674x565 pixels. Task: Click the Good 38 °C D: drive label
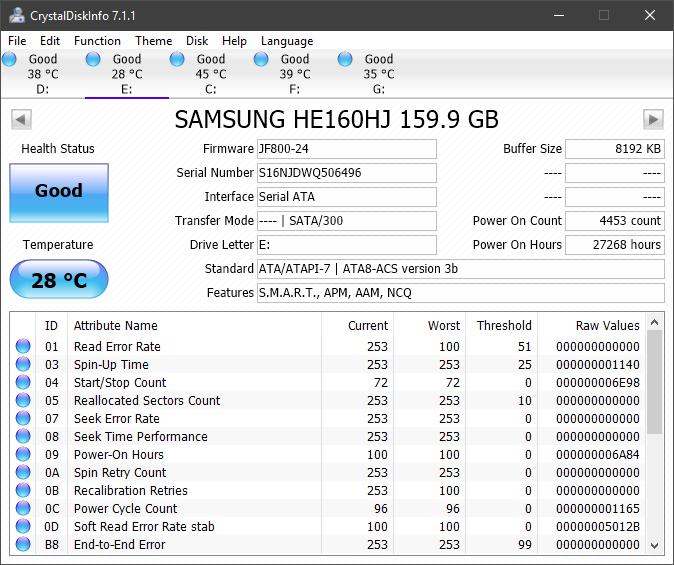point(43,74)
